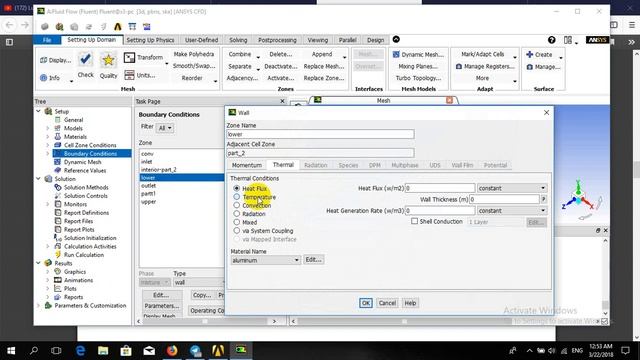Click the layout arrangement icon near ANSYS logo
640x360 pixels.
(568, 40)
